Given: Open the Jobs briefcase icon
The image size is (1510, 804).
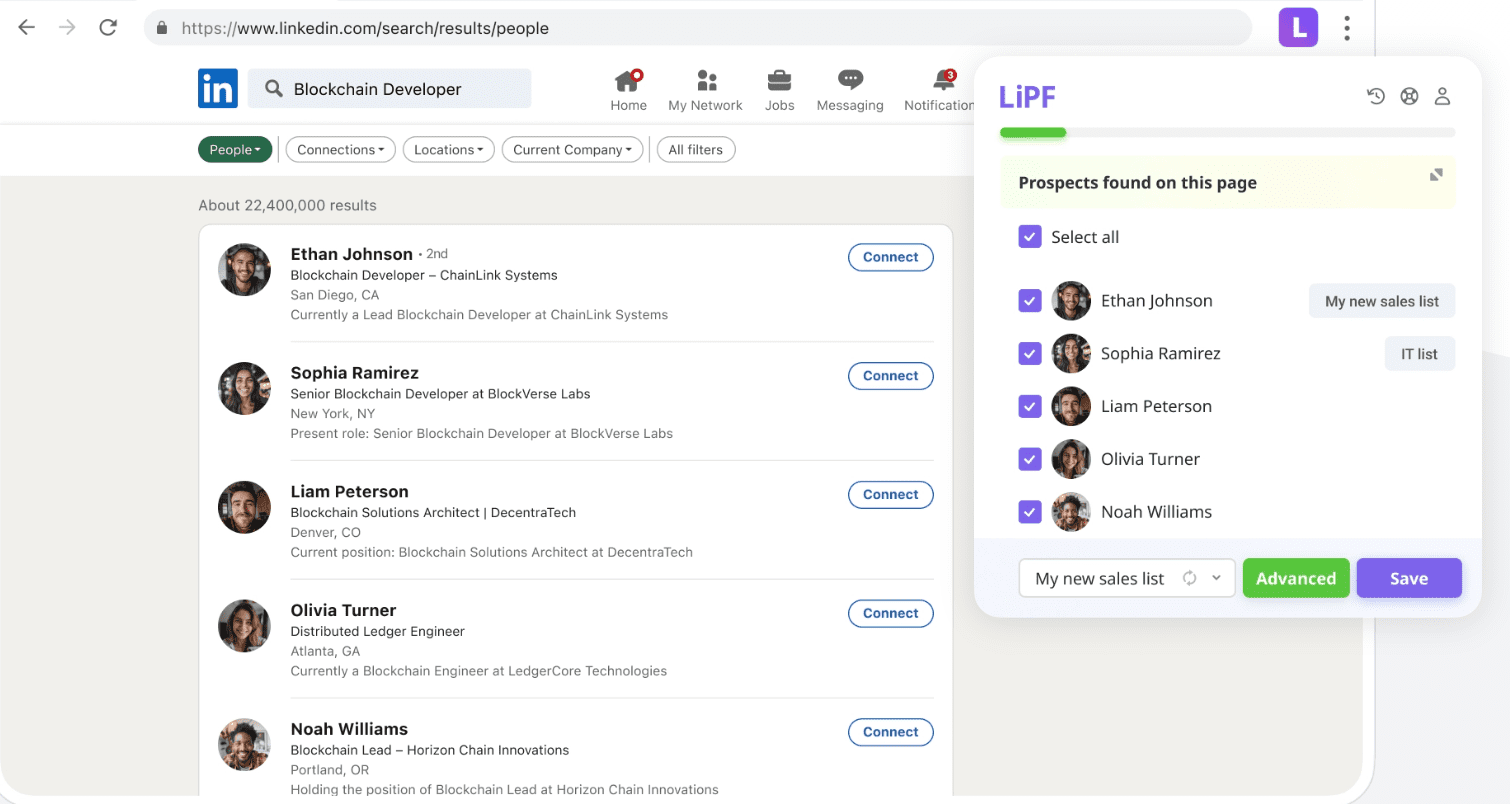Looking at the screenshot, I should click(779, 90).
